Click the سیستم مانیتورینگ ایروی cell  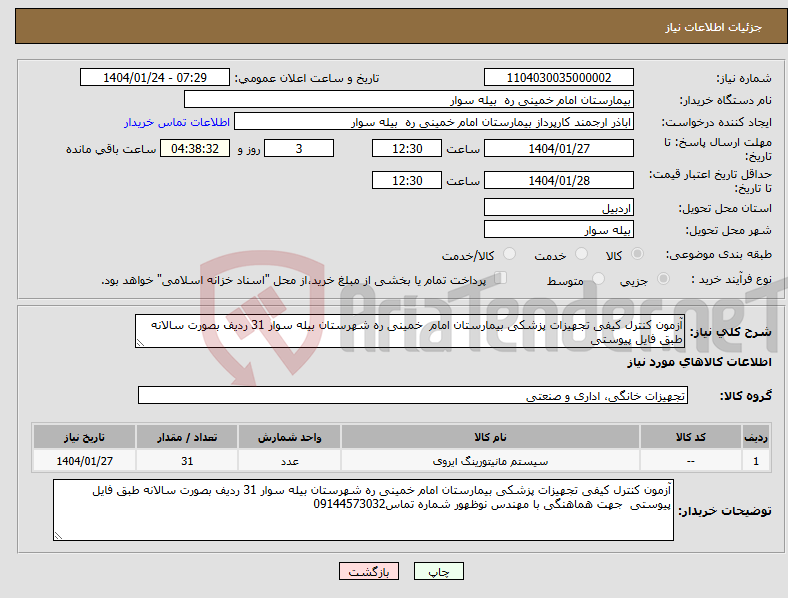[490, 461]
